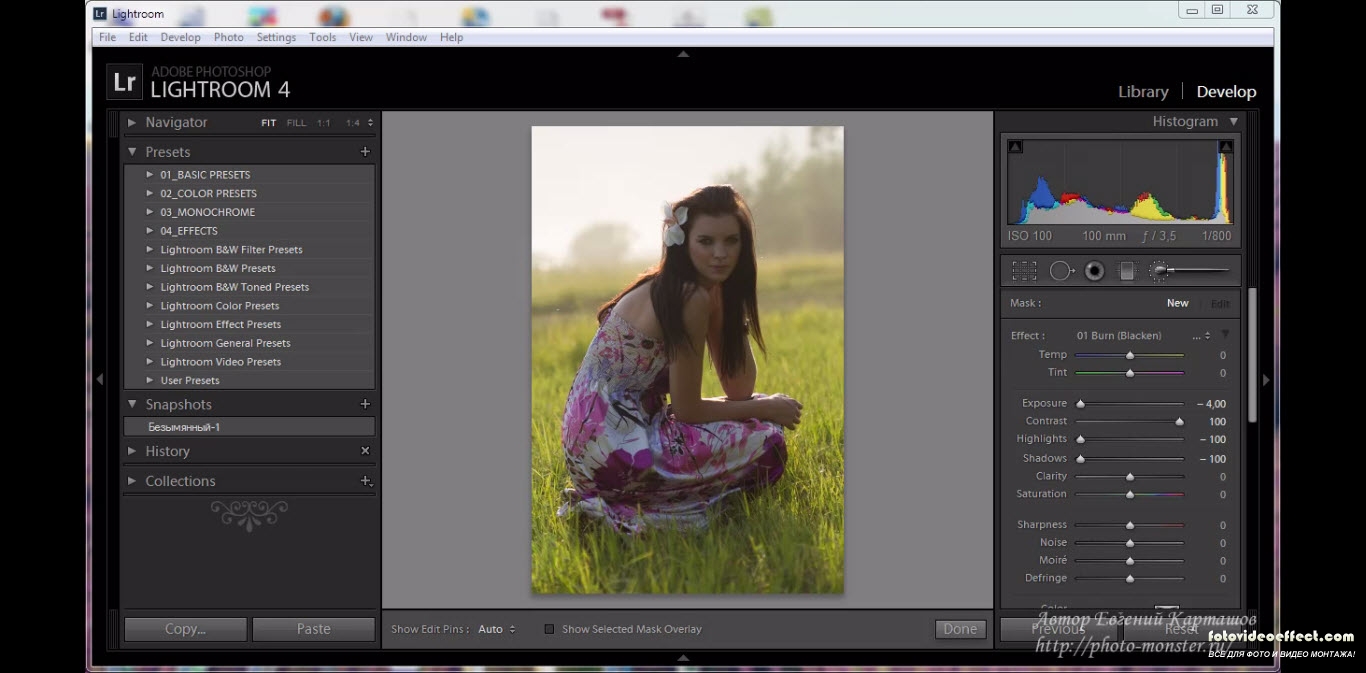Viewport: 1366px width, 673px height.
Task: Expand the Collections panel
Action: pos(132,481)
